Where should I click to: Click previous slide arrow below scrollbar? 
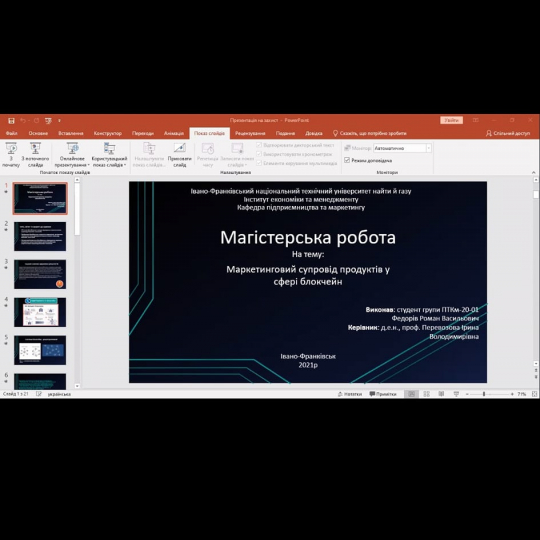click(536, 370)
